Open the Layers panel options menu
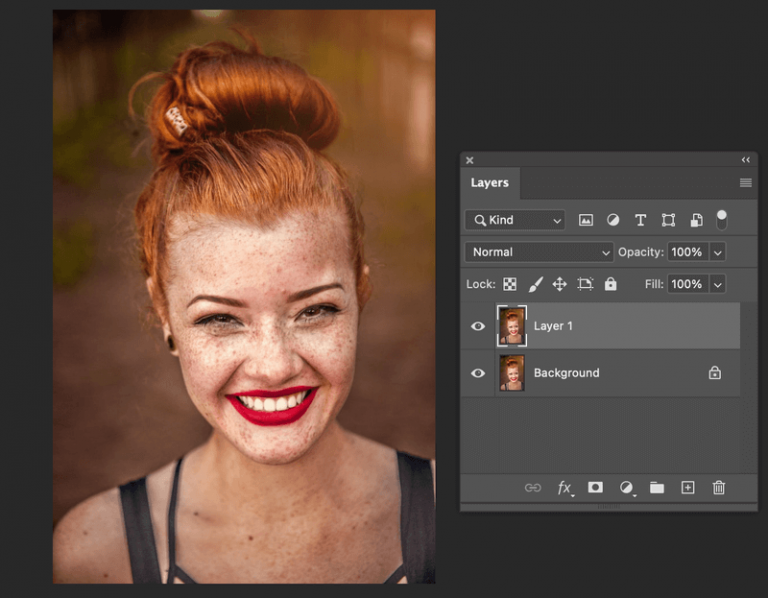768x598 pixels. coord(745,183)
